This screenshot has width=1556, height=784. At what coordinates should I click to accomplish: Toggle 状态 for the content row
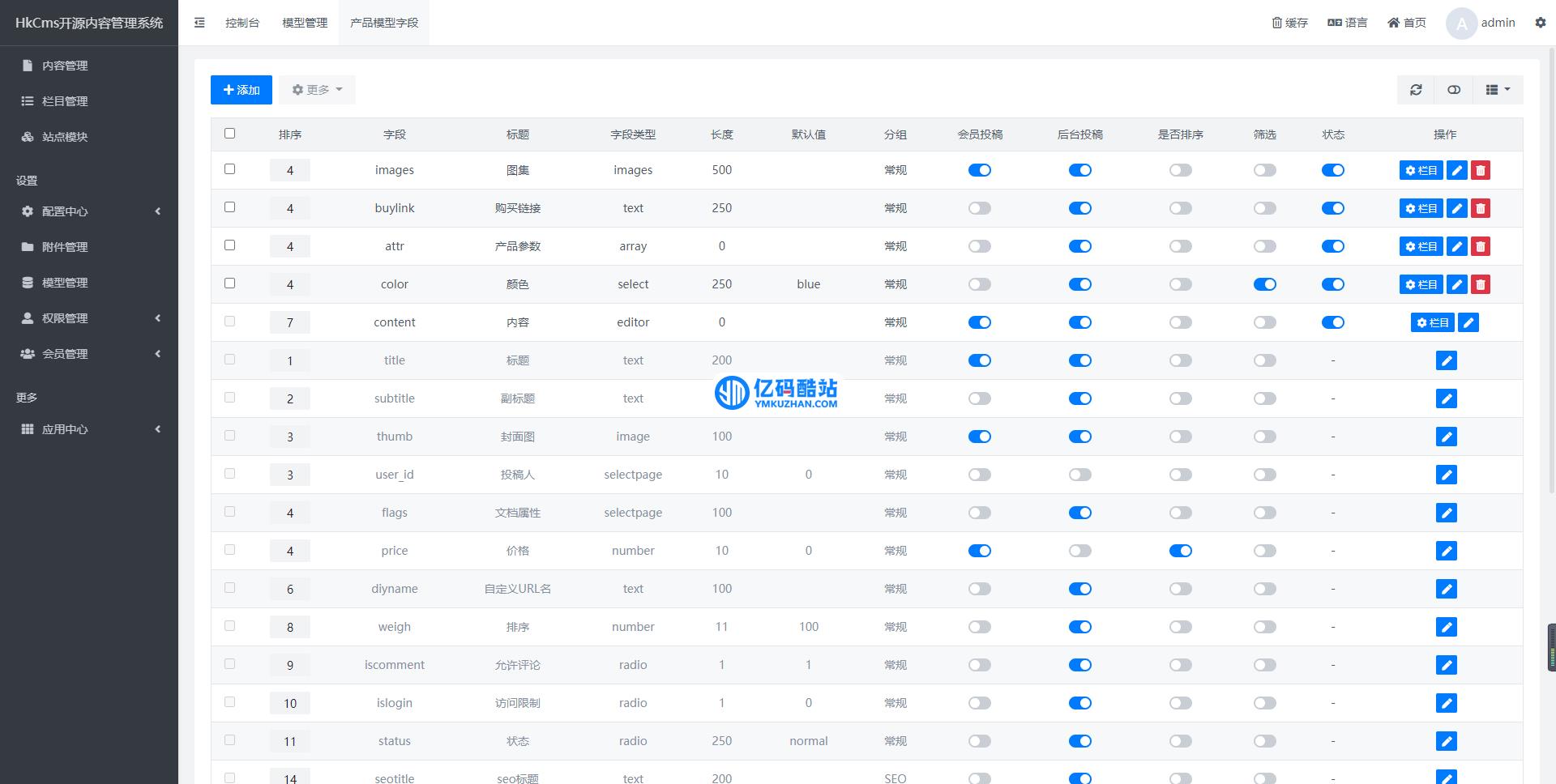(1333, 322)
